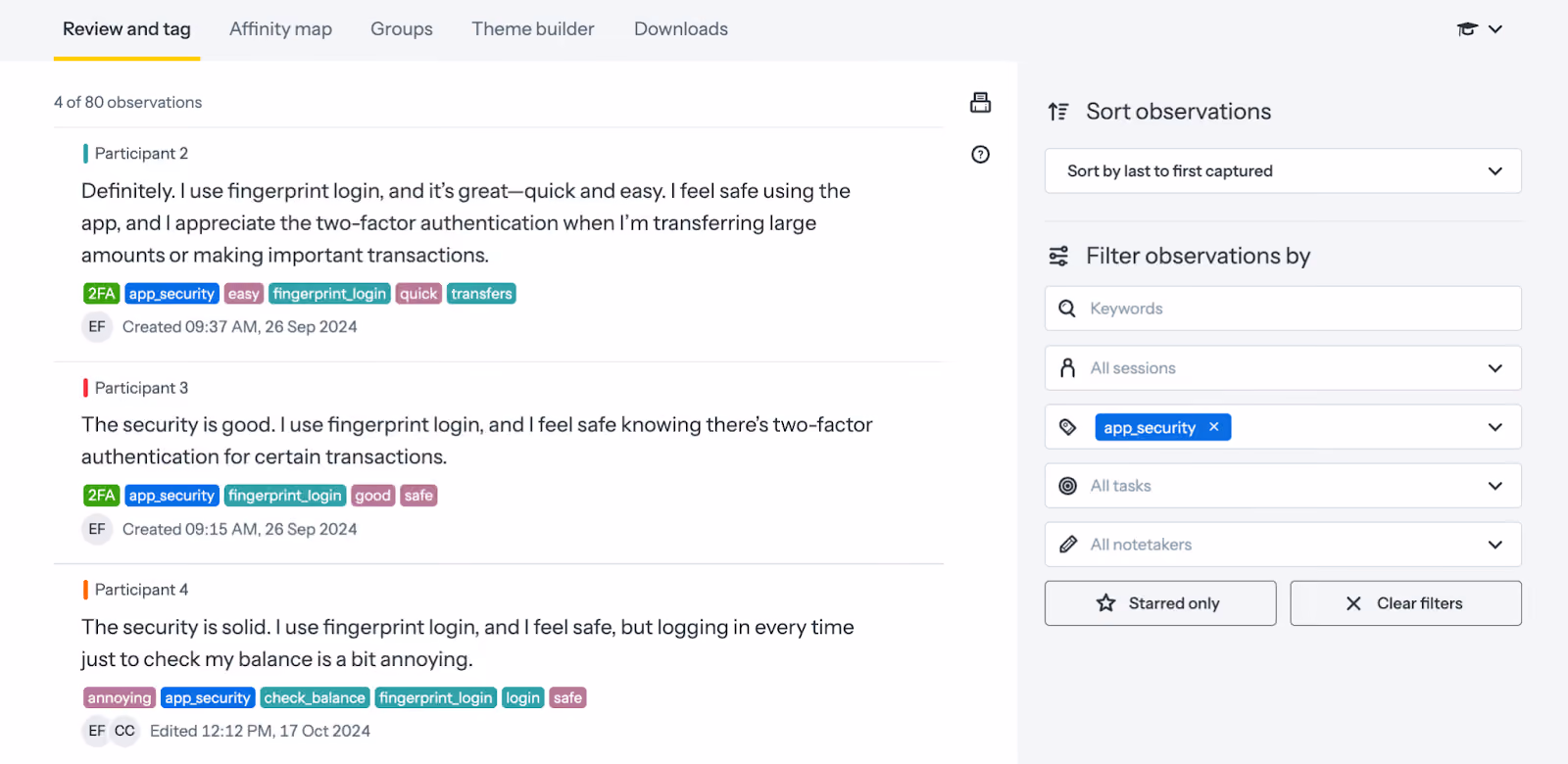Click the print observations icon
This screenshot has width=1568, height=764.
coord(980,103)
